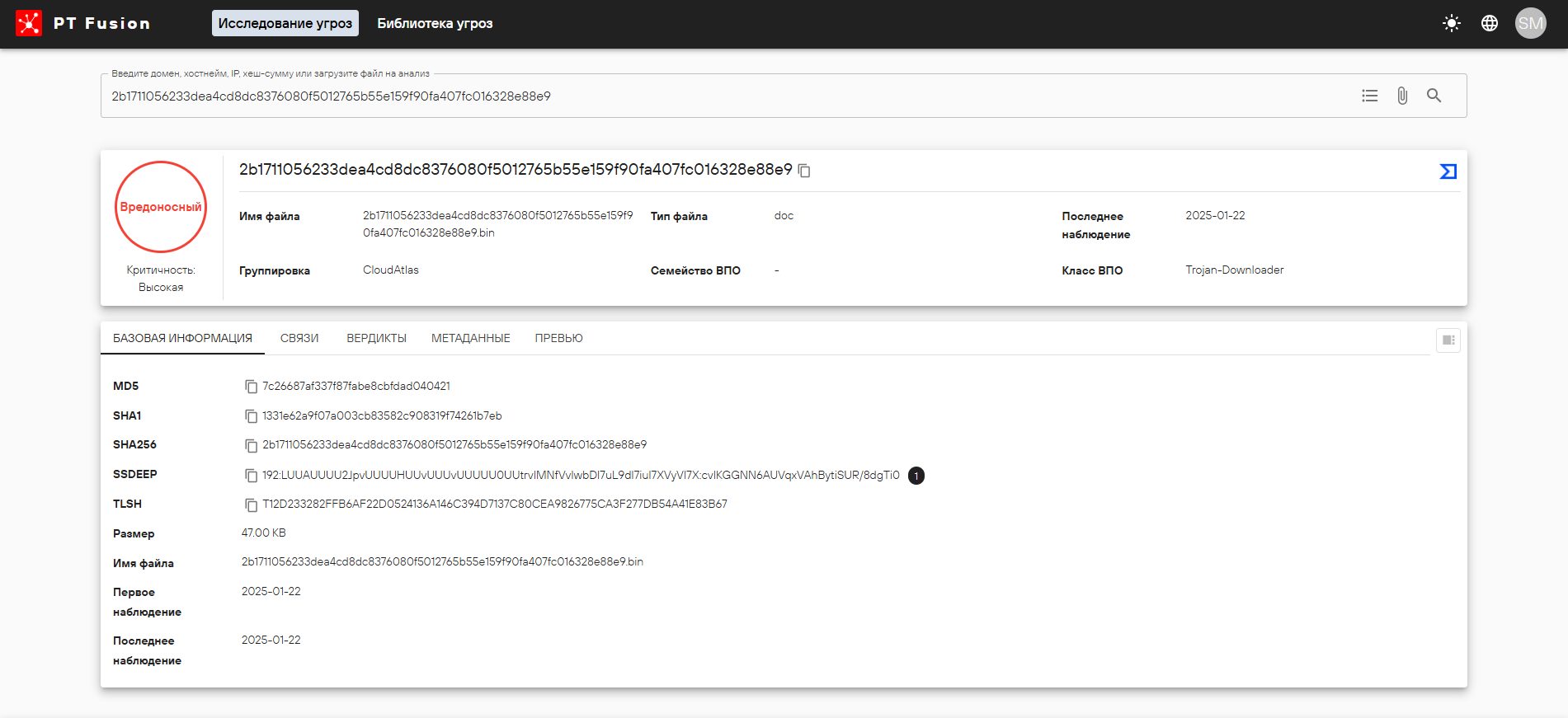
Task: Copy the SSDEEP hash value
Action: (x=251, y=476)
